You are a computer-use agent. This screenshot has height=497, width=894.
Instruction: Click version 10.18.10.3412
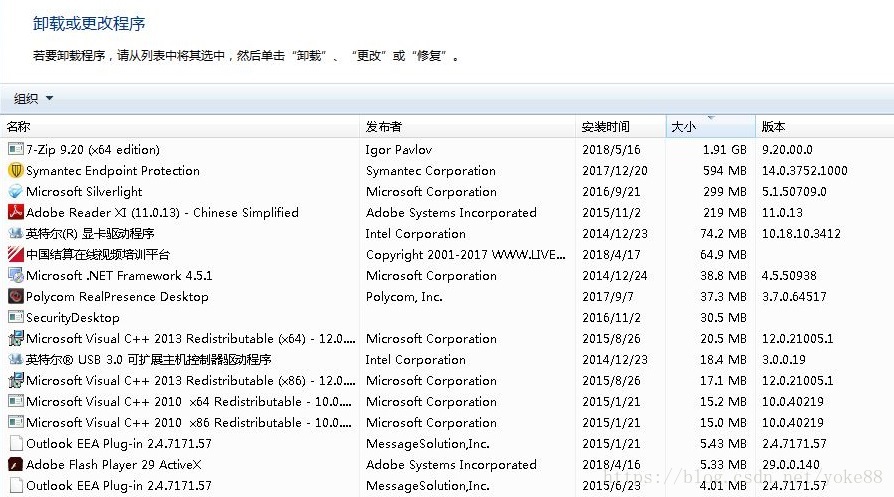[801, 233]
